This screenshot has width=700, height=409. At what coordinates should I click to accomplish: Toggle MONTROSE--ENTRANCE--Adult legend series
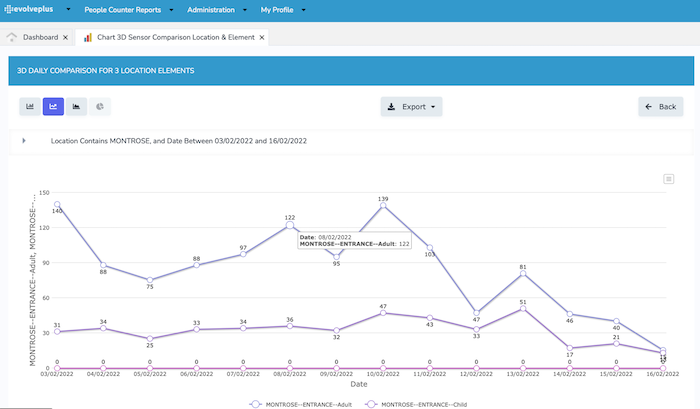[300, 404]
